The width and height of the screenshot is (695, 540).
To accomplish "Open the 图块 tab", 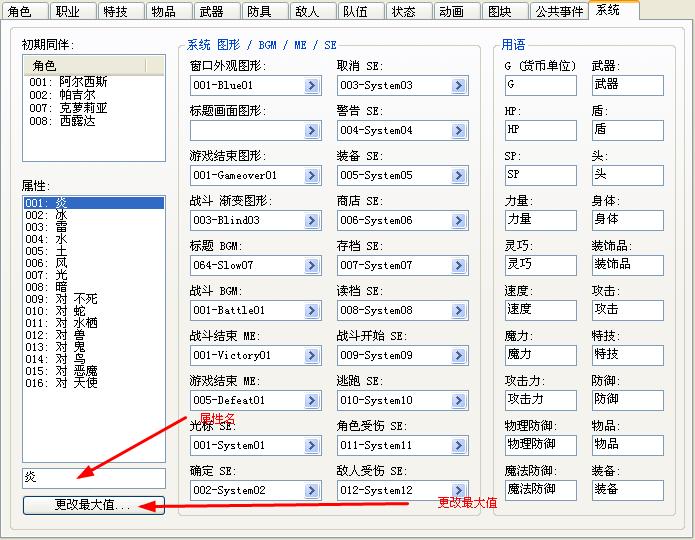I will click(504, 12).
